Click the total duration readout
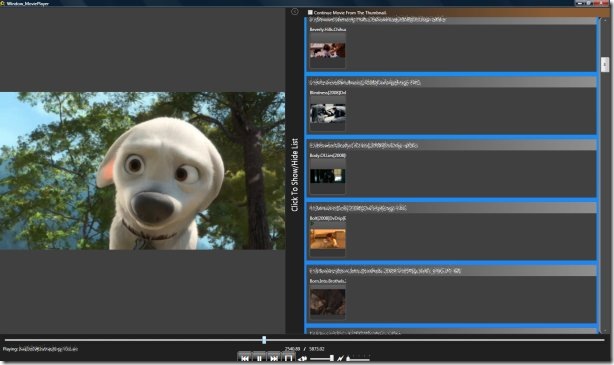Screen dimensions: 614x365 (316, 349)
